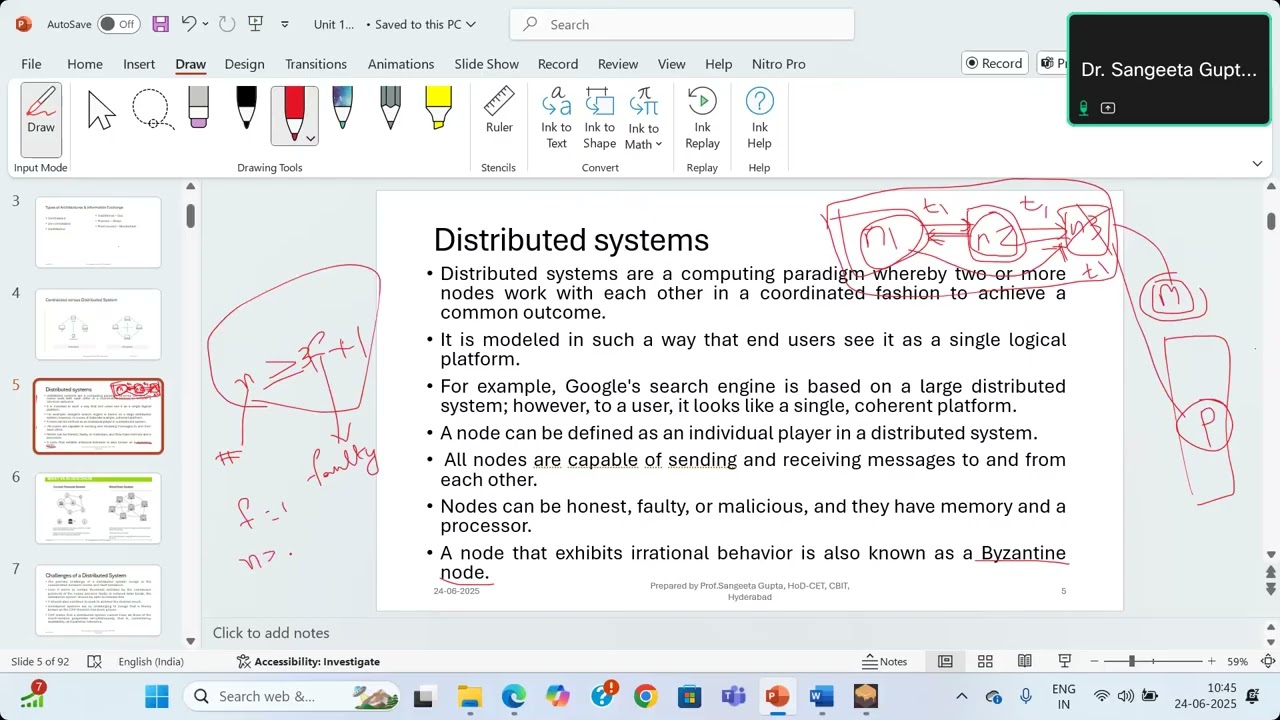Click the 59% zoom level
The width and height of the screenshot is (1280, 720).
1238,662
